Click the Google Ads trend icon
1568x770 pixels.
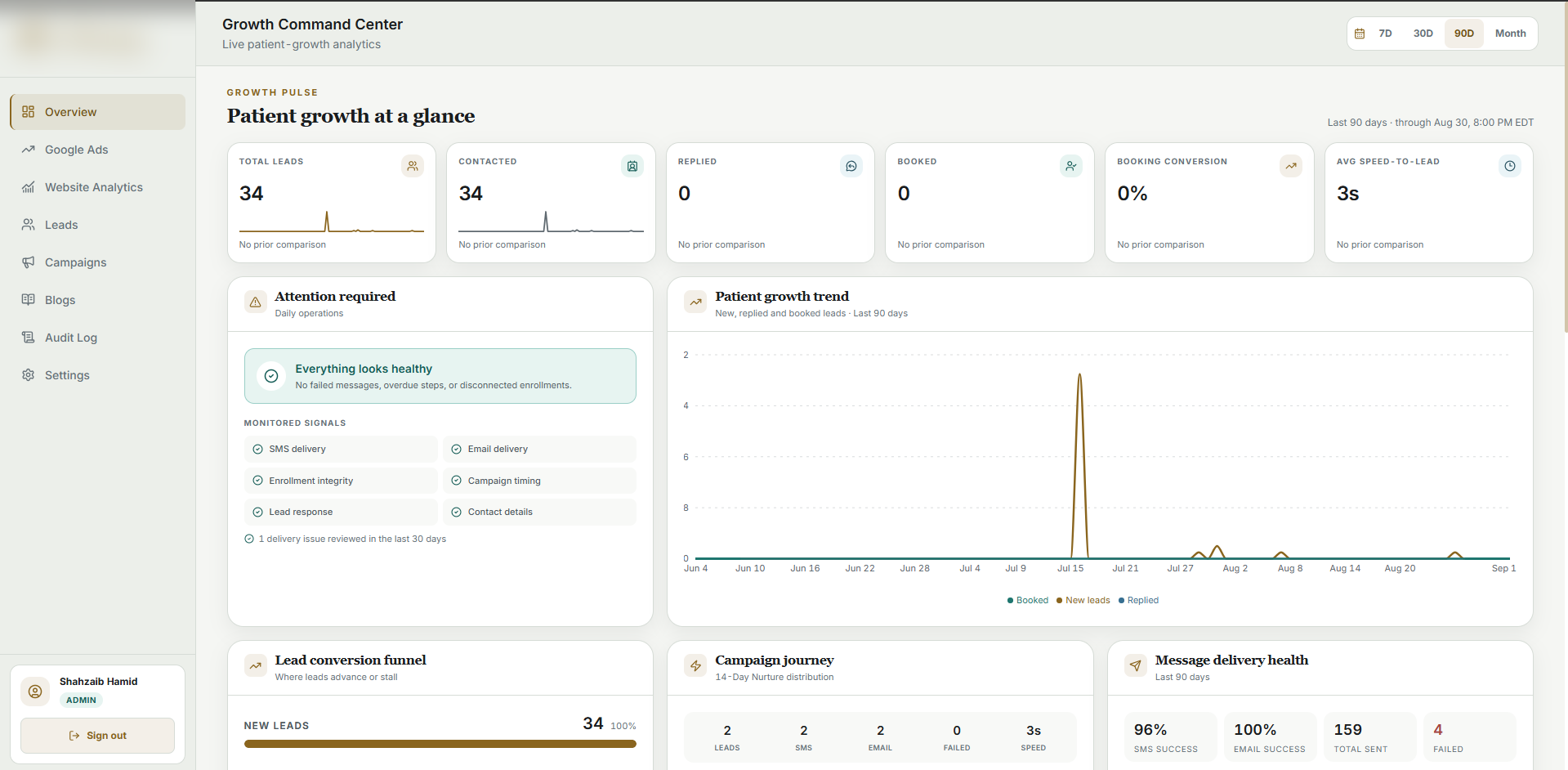click(29, 150)
